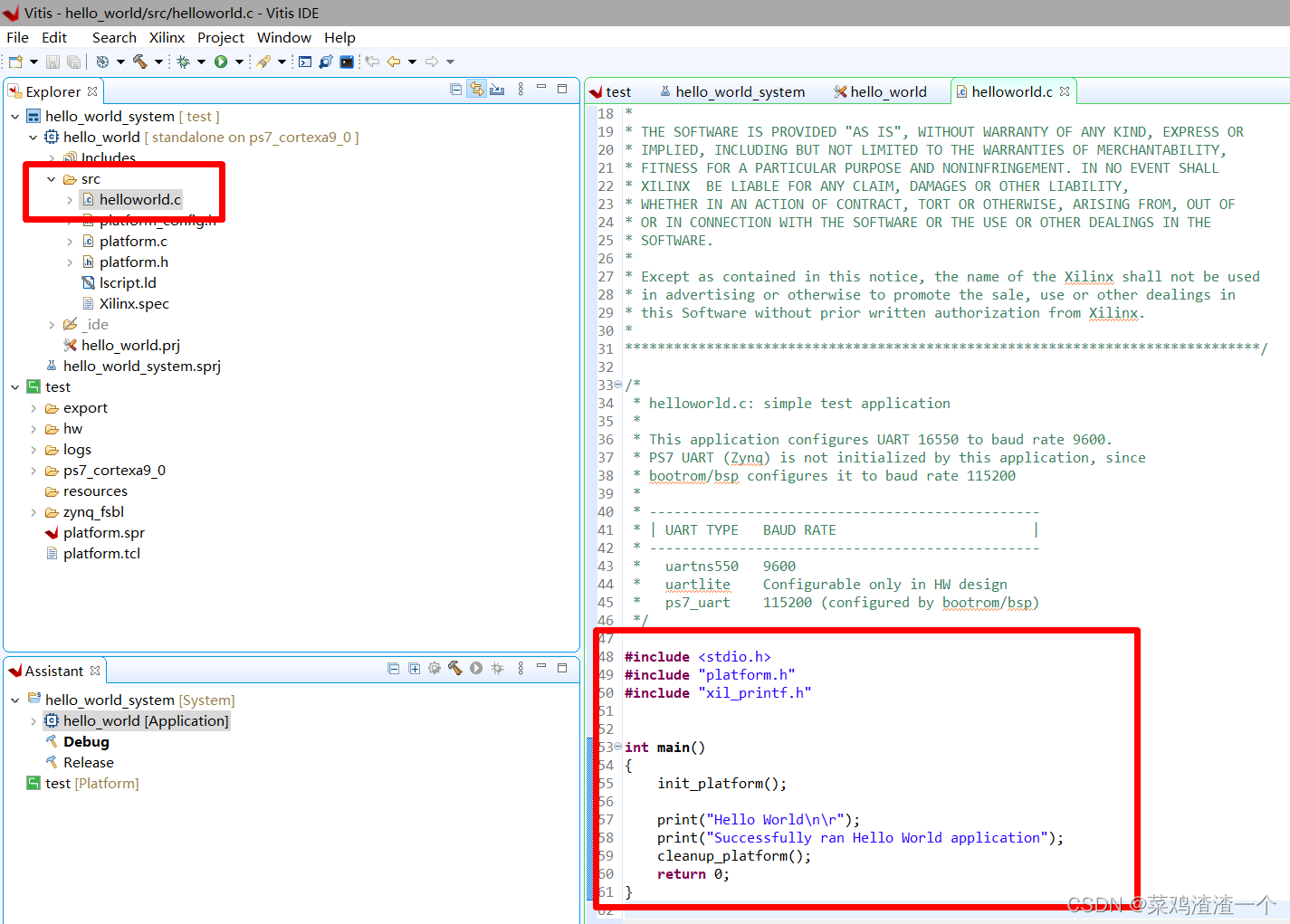
Task: Click the XSCT Console toolbar icon
Action: pos(305,62)
